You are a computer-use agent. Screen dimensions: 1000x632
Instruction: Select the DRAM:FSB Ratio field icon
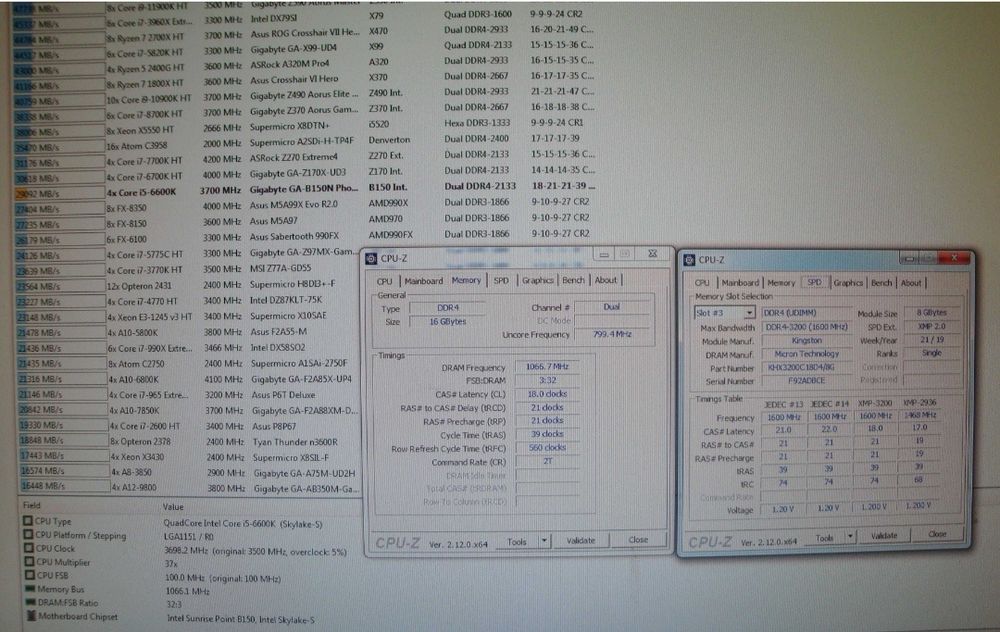[31, 602]
